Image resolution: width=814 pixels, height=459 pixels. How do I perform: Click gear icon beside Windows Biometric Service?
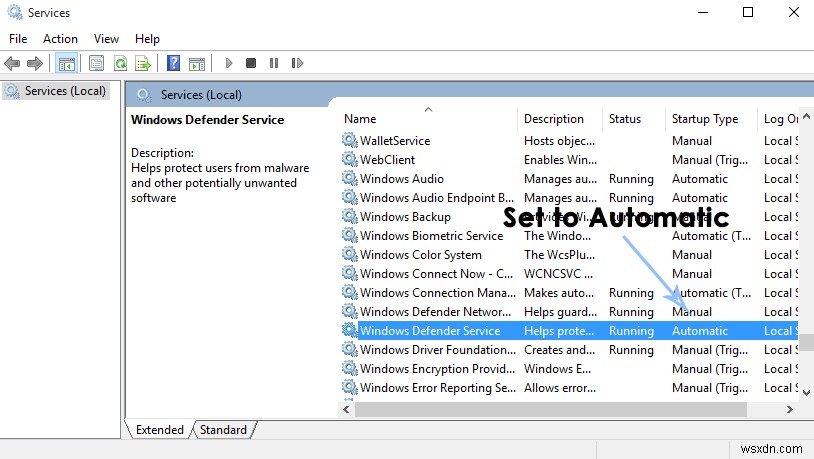[x=350, y=235]
